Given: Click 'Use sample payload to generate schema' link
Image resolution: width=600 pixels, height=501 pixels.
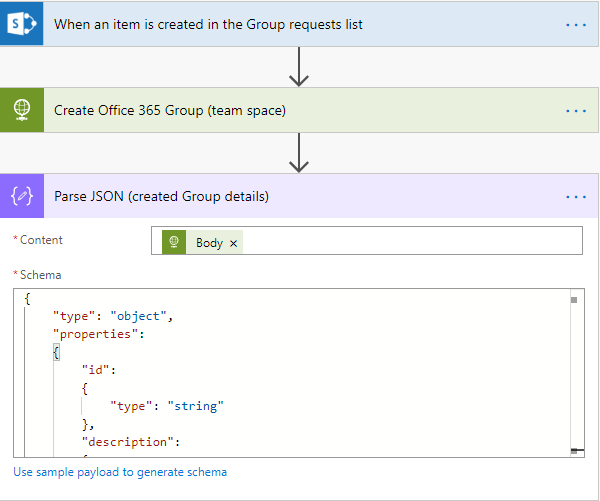Looking at the screenshot, I should 120,472.
